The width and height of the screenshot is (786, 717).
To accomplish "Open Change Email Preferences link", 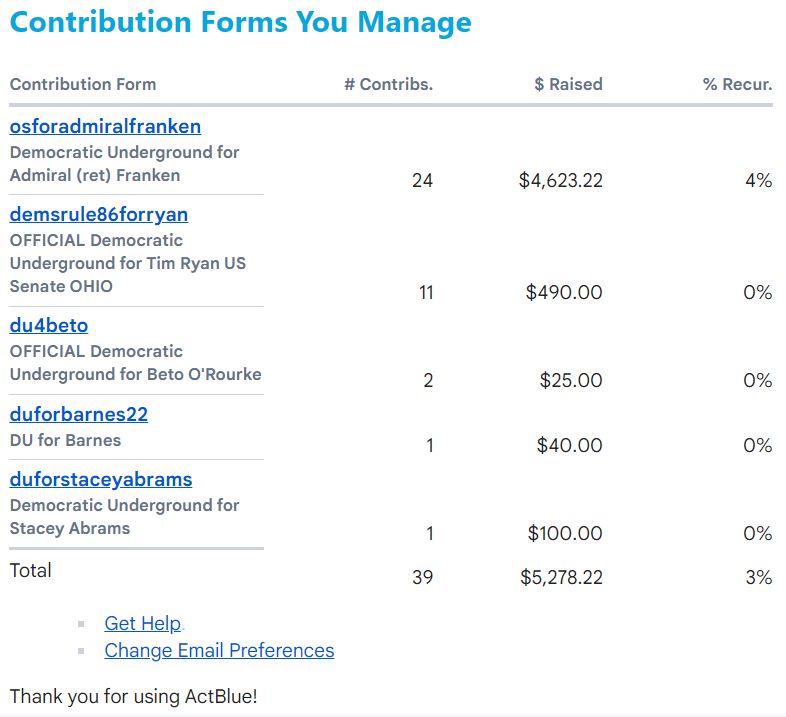I will click(x=219, y=650).
